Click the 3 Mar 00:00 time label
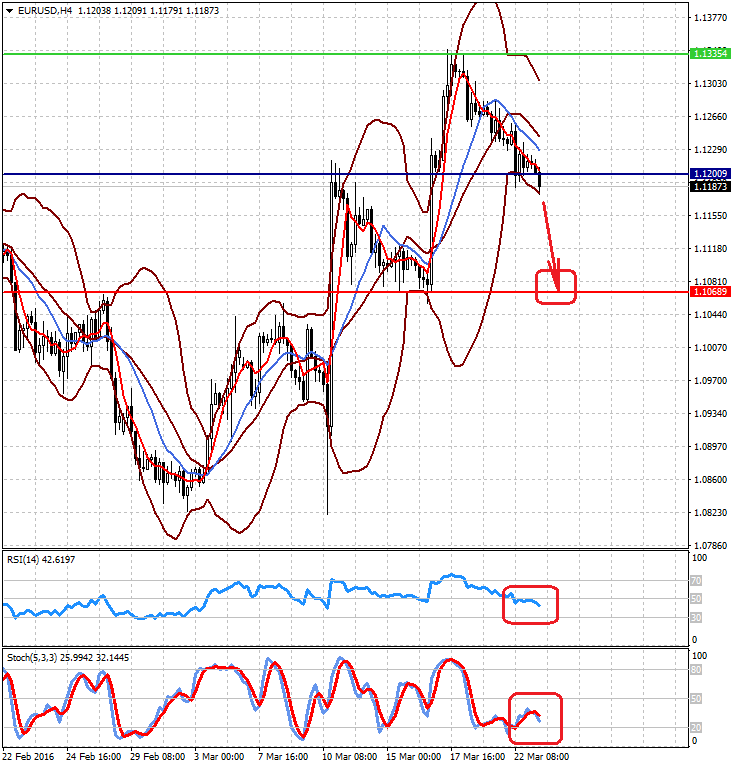The image size is (731, 768). (219, 756)
